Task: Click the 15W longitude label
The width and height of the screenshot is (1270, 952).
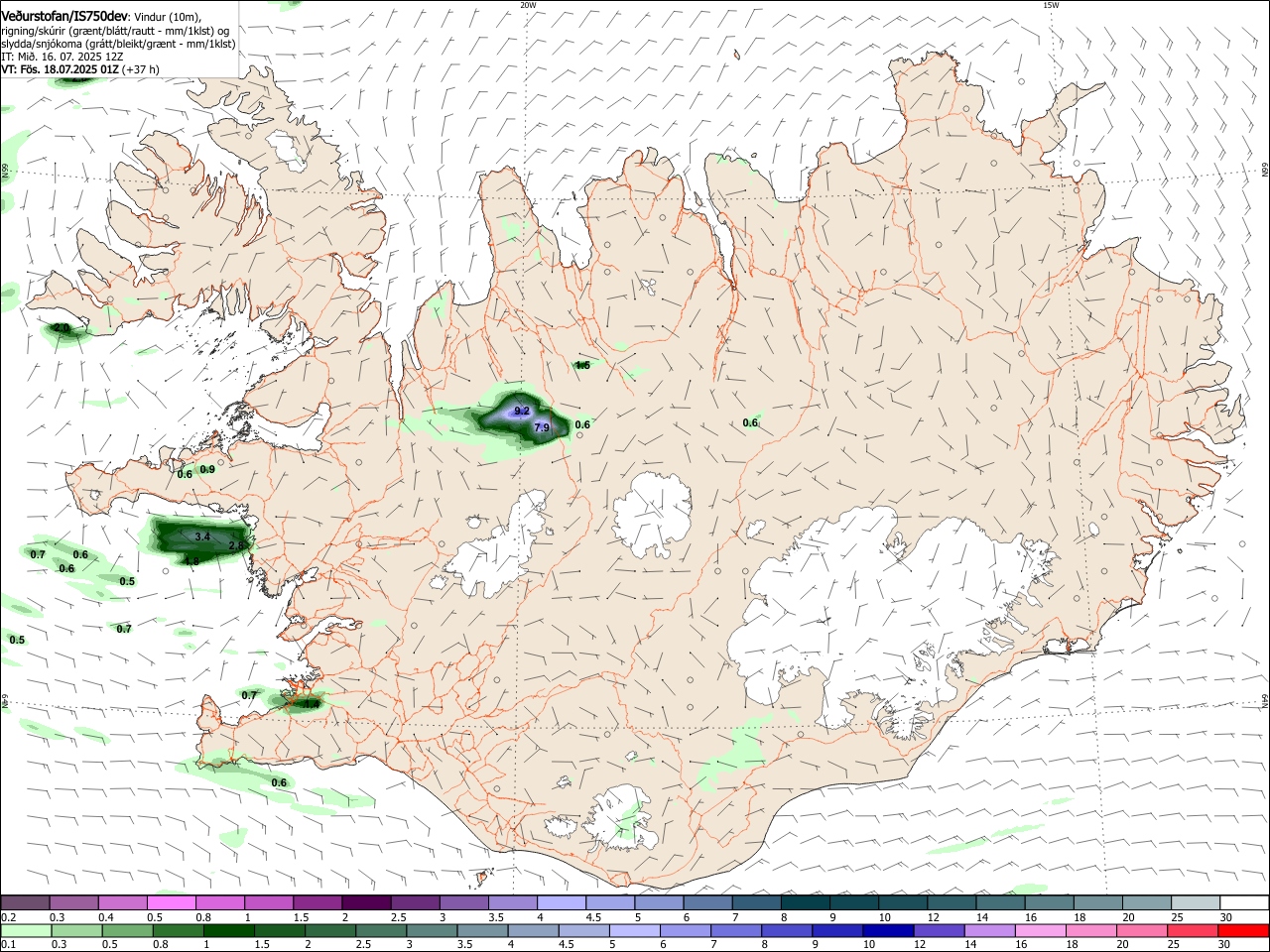Action: pos(1051,5)
